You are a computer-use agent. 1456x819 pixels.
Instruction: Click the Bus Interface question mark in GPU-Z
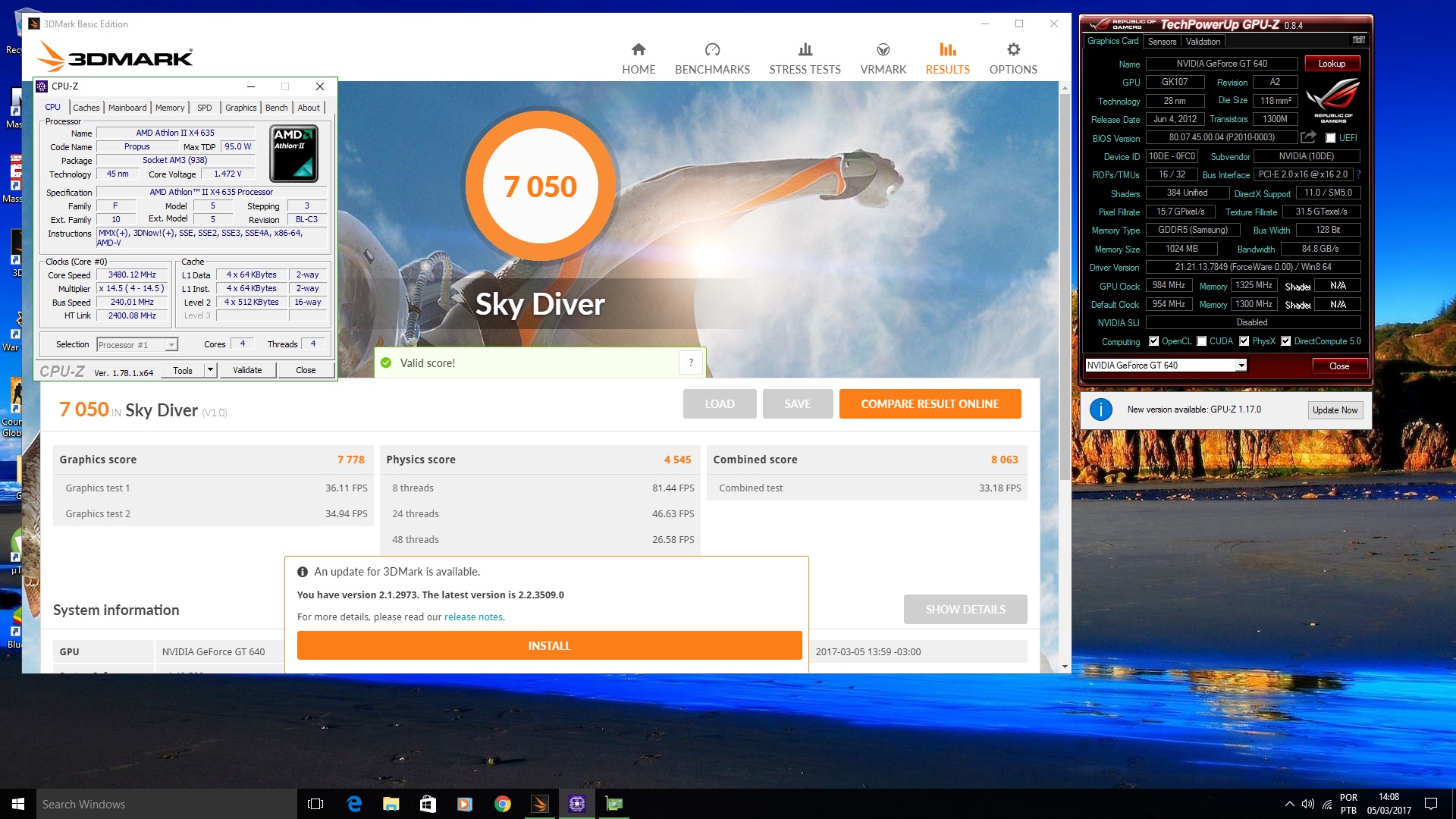tap(1359, 174)
